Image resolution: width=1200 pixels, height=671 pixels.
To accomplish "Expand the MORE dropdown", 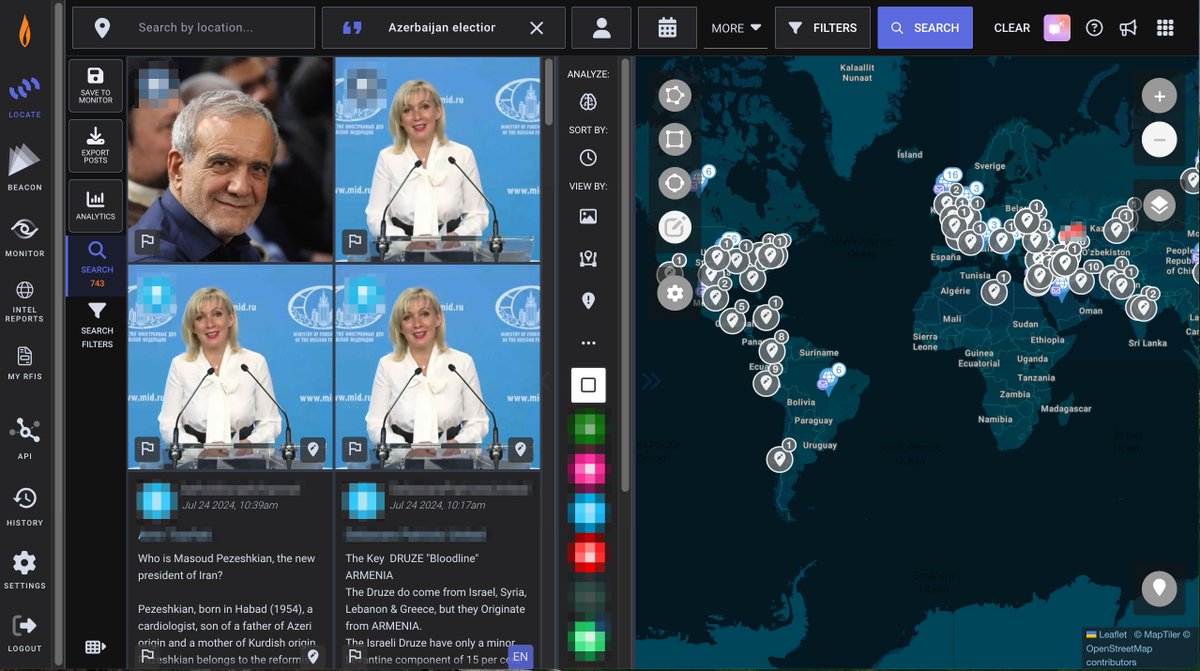I will point(736,28).
